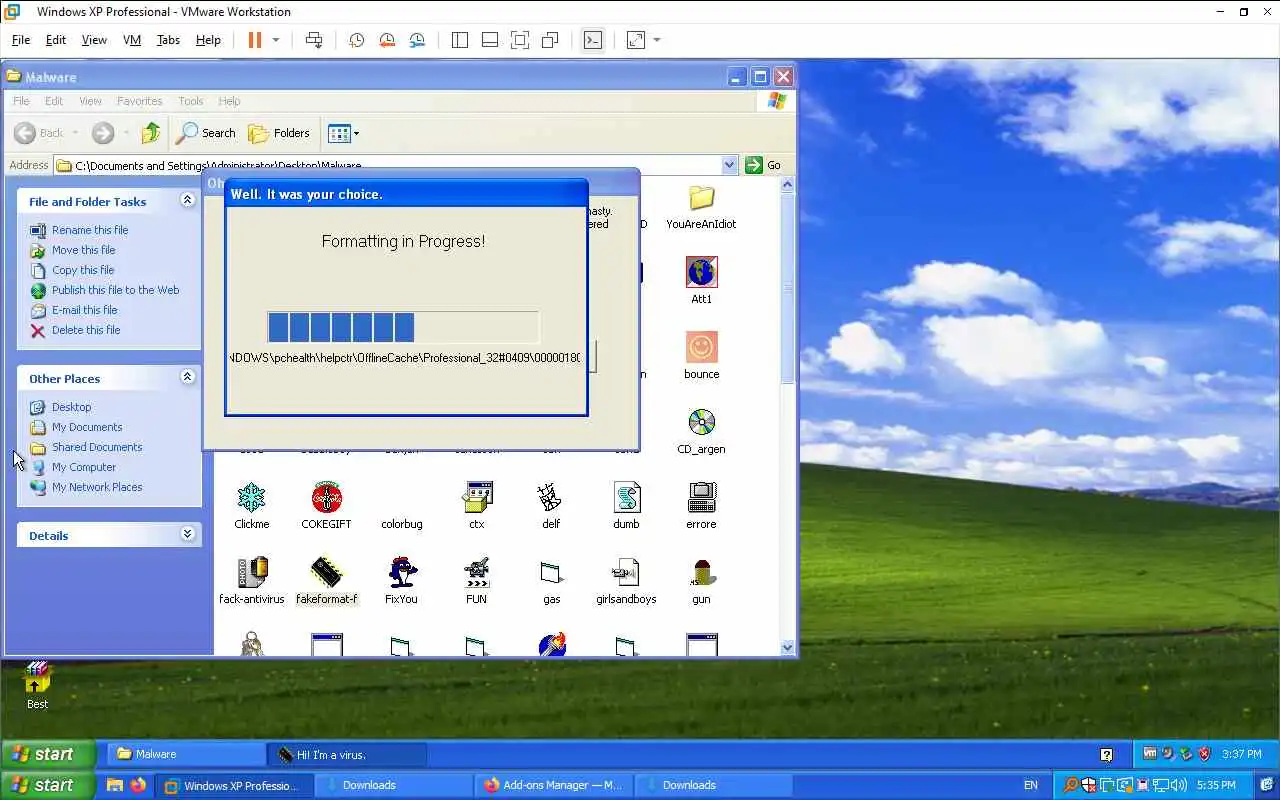Open the address bar dropdown arrow

coord(729,165)
